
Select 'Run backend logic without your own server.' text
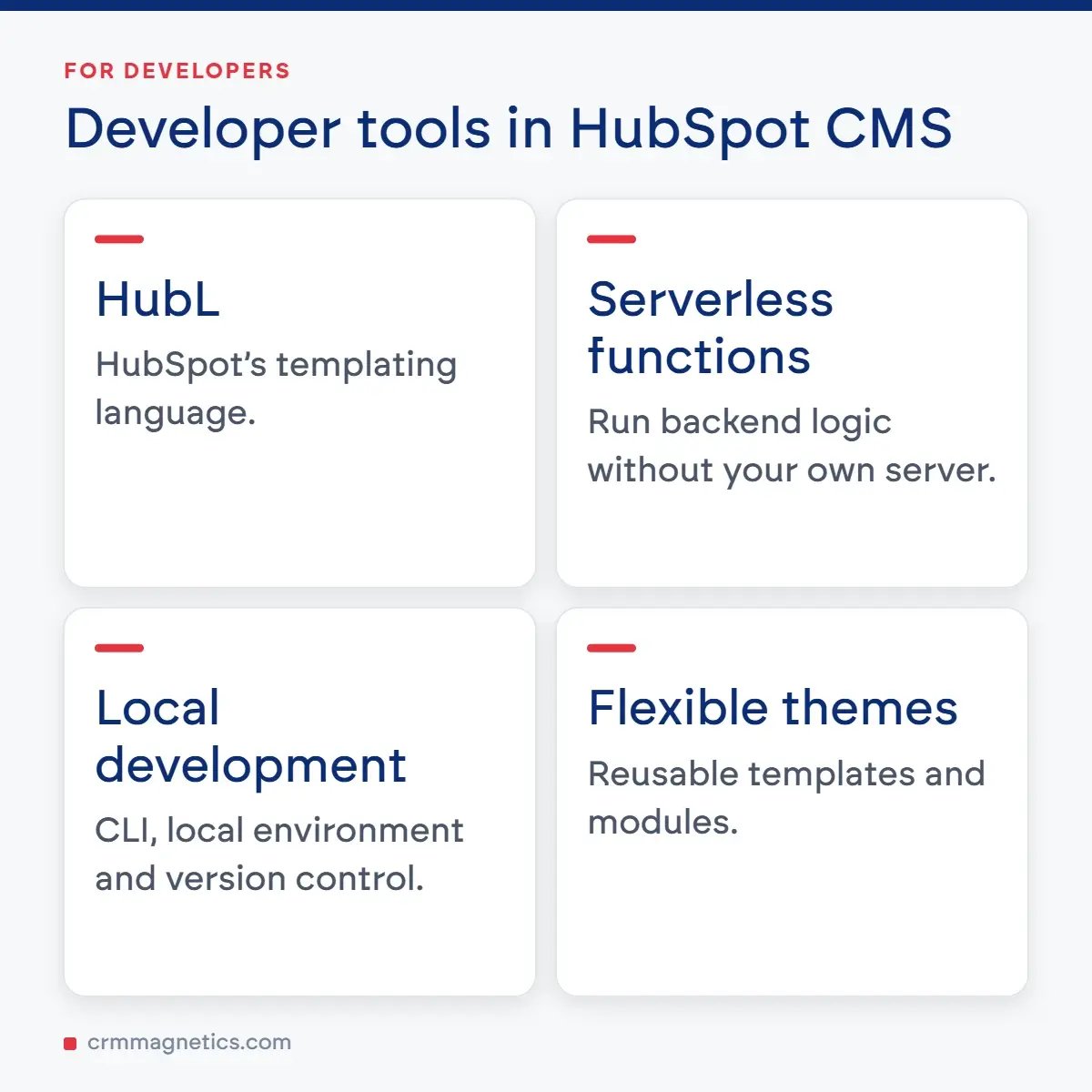pos(792,446)
